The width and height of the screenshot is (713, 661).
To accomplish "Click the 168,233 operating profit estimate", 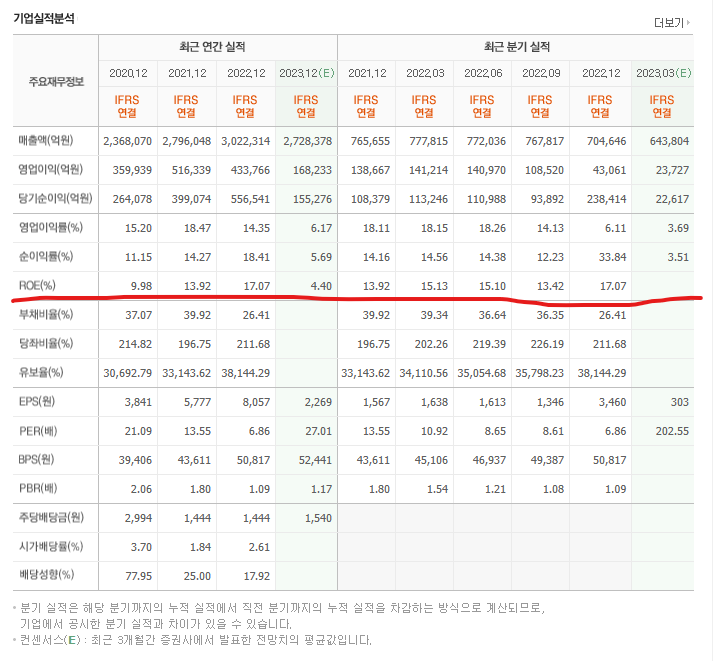I will (312, 170).
